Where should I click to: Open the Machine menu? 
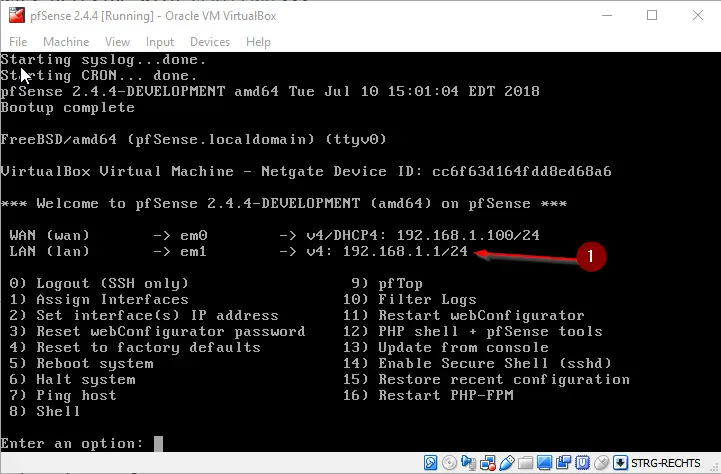click(66, 42)
